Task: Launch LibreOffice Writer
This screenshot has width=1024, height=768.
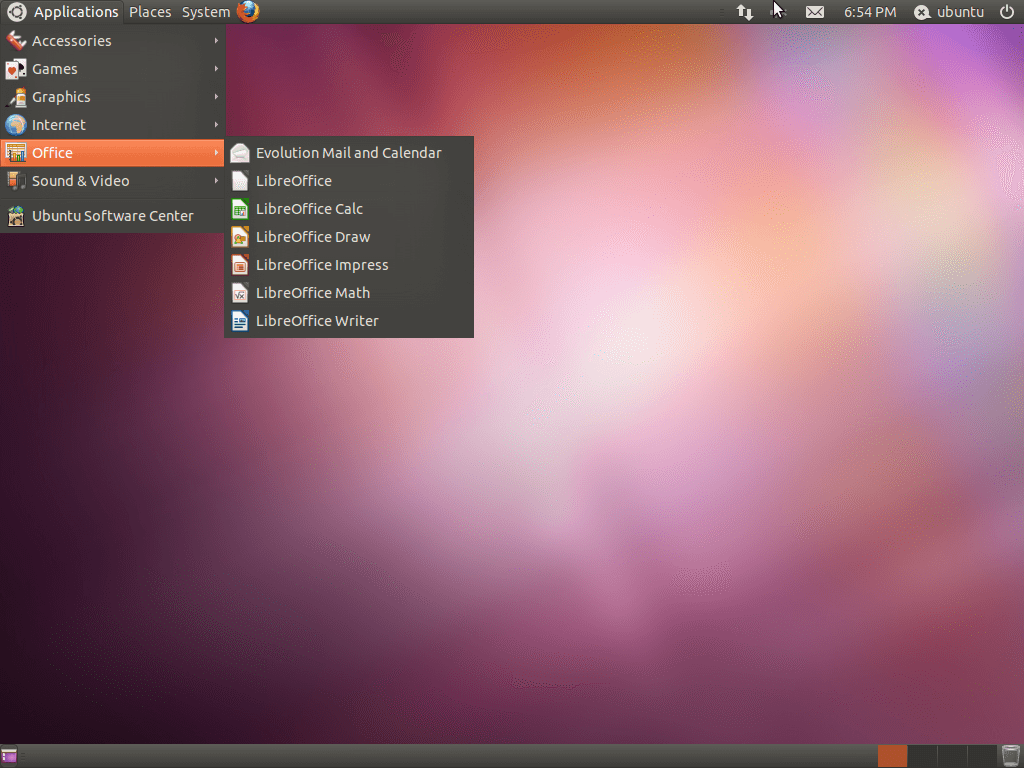Action: click(349, 321)
